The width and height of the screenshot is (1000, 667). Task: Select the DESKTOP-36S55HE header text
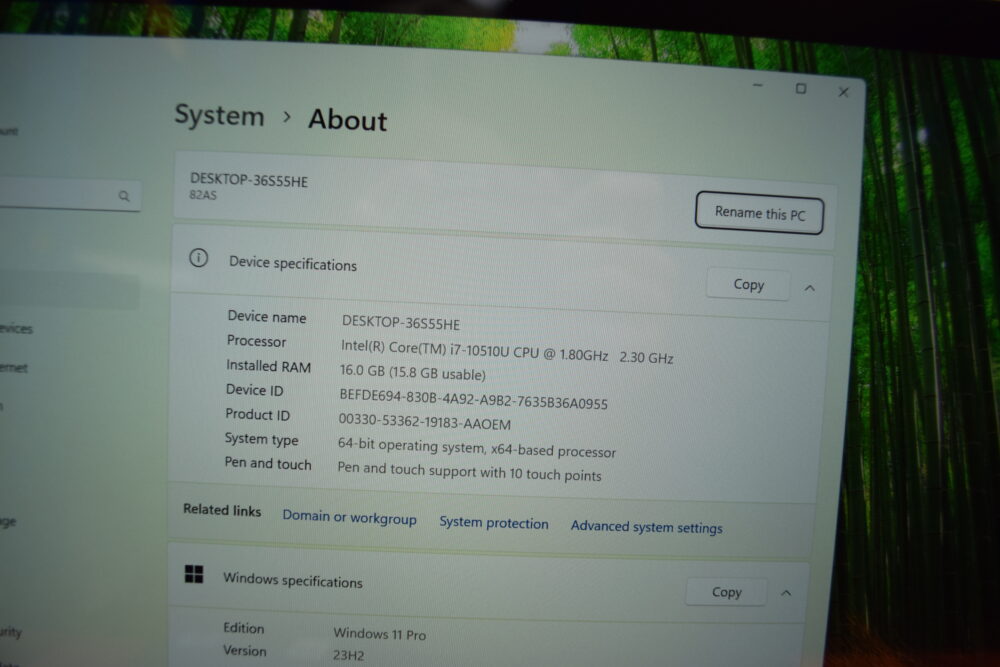tap(249, 180)
